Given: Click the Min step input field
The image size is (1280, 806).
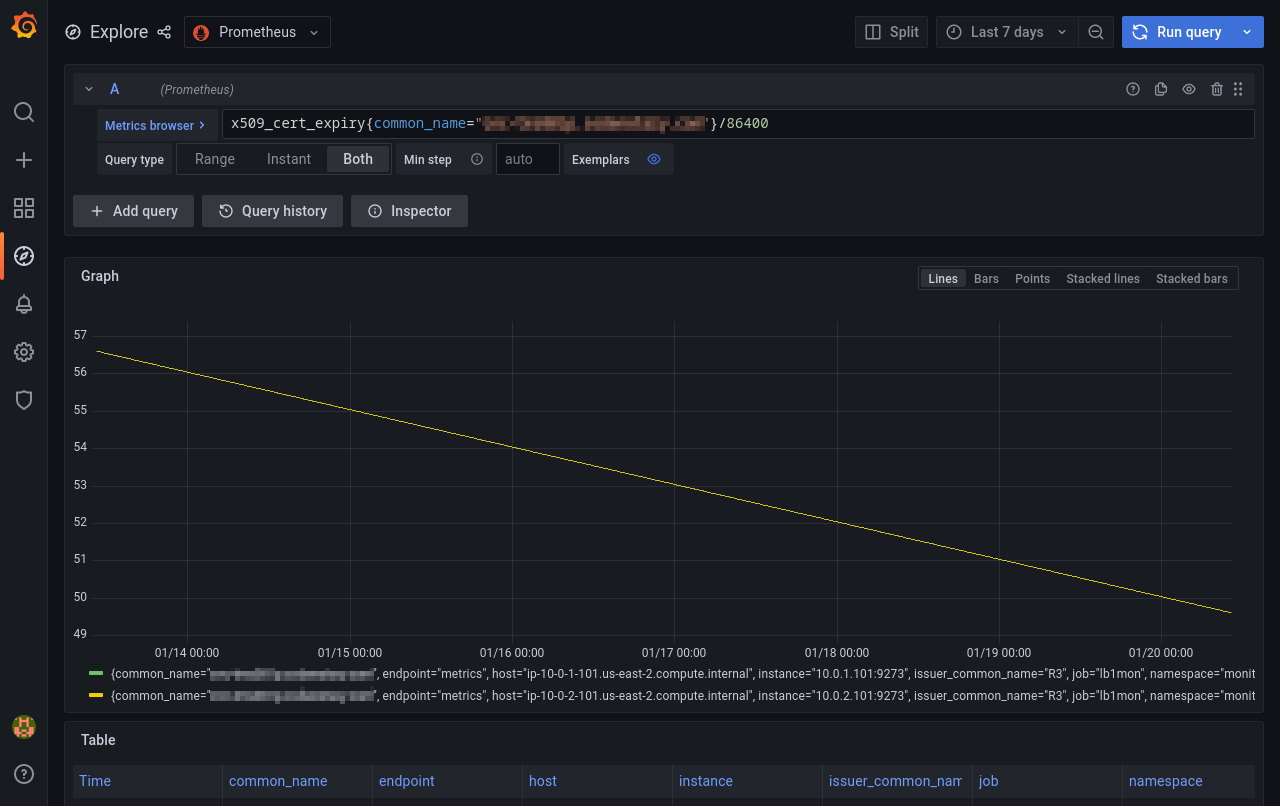Looking at the screenshot, I should click(527, 159).
